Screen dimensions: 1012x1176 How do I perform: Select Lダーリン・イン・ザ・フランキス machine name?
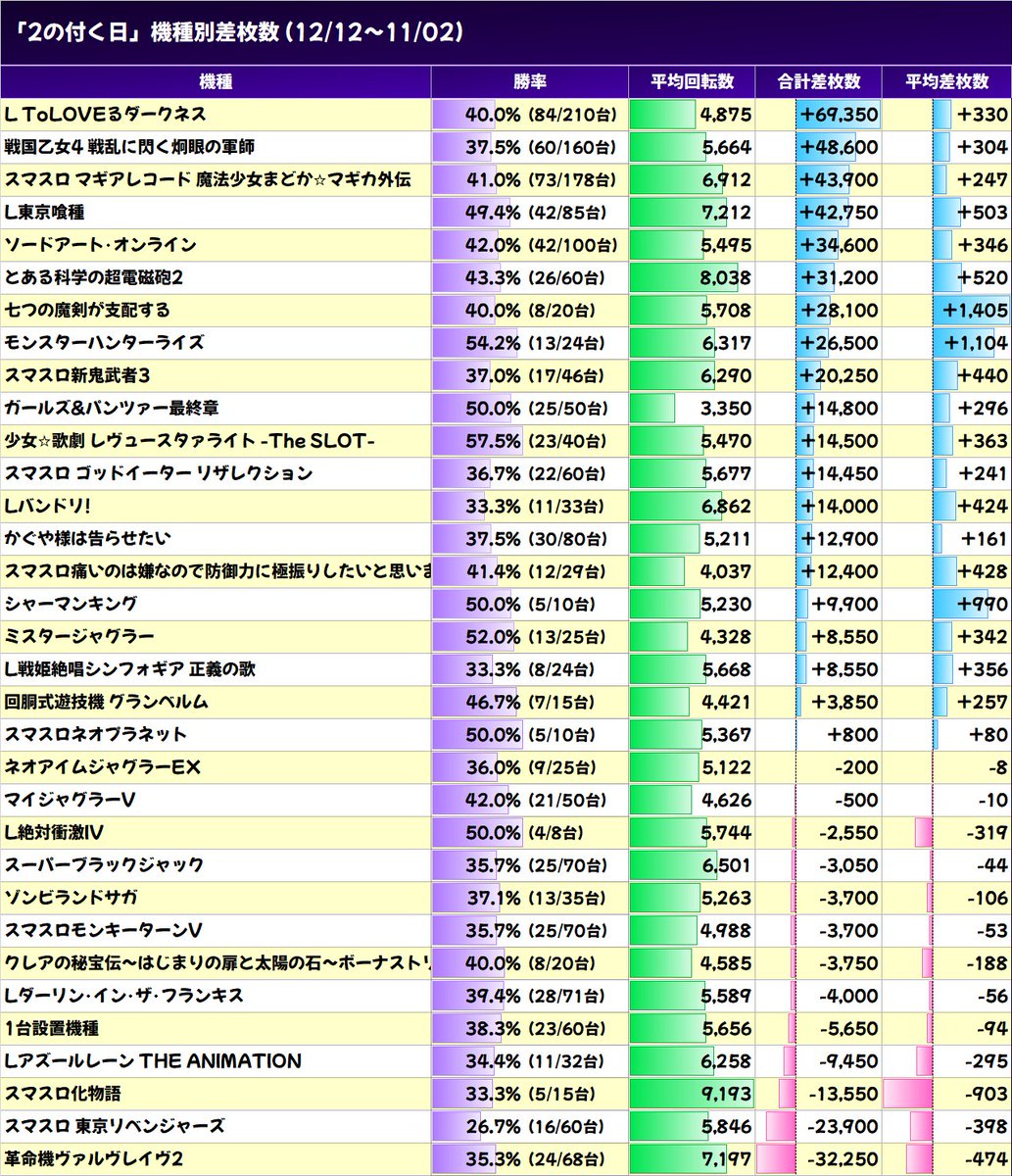click(123, 996)
